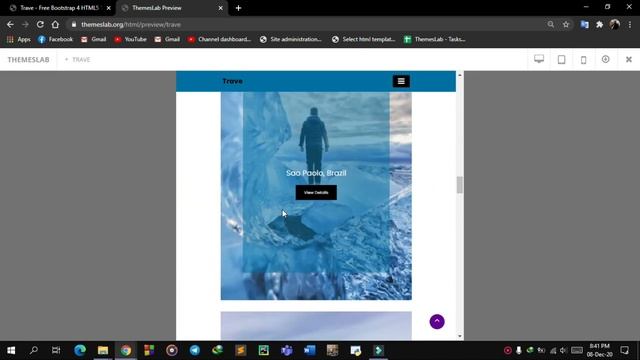The height and width of the screenshot is (360, 640).
Task: Open Sublime Text from taskbar
Action: (x=241, y=350)
